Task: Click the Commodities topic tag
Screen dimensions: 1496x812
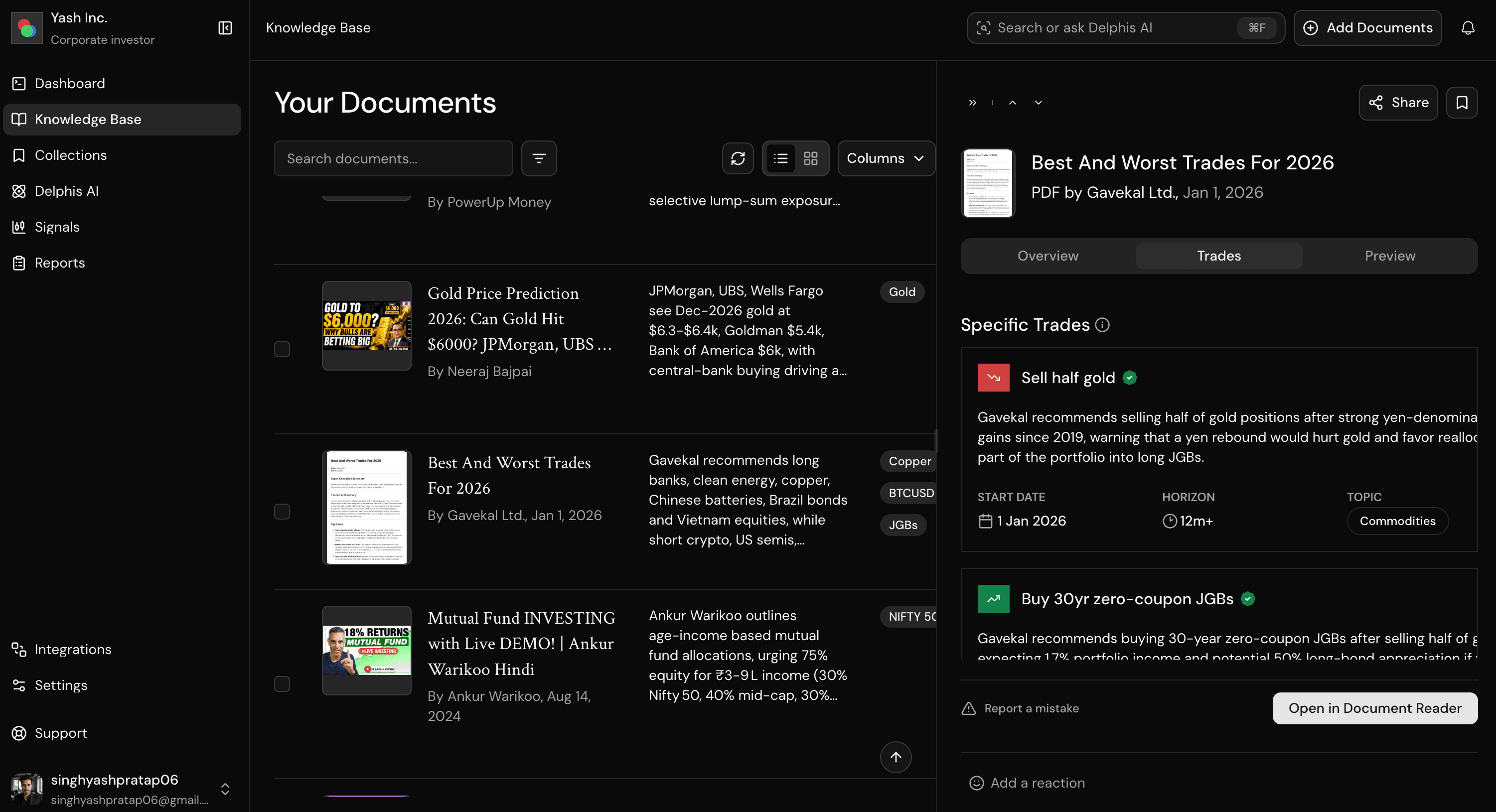Action: tap(1397, 521)
